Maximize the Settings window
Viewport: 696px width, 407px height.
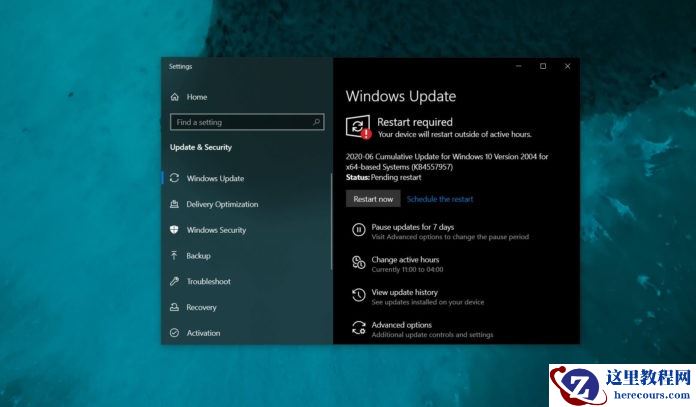[543, 66]
